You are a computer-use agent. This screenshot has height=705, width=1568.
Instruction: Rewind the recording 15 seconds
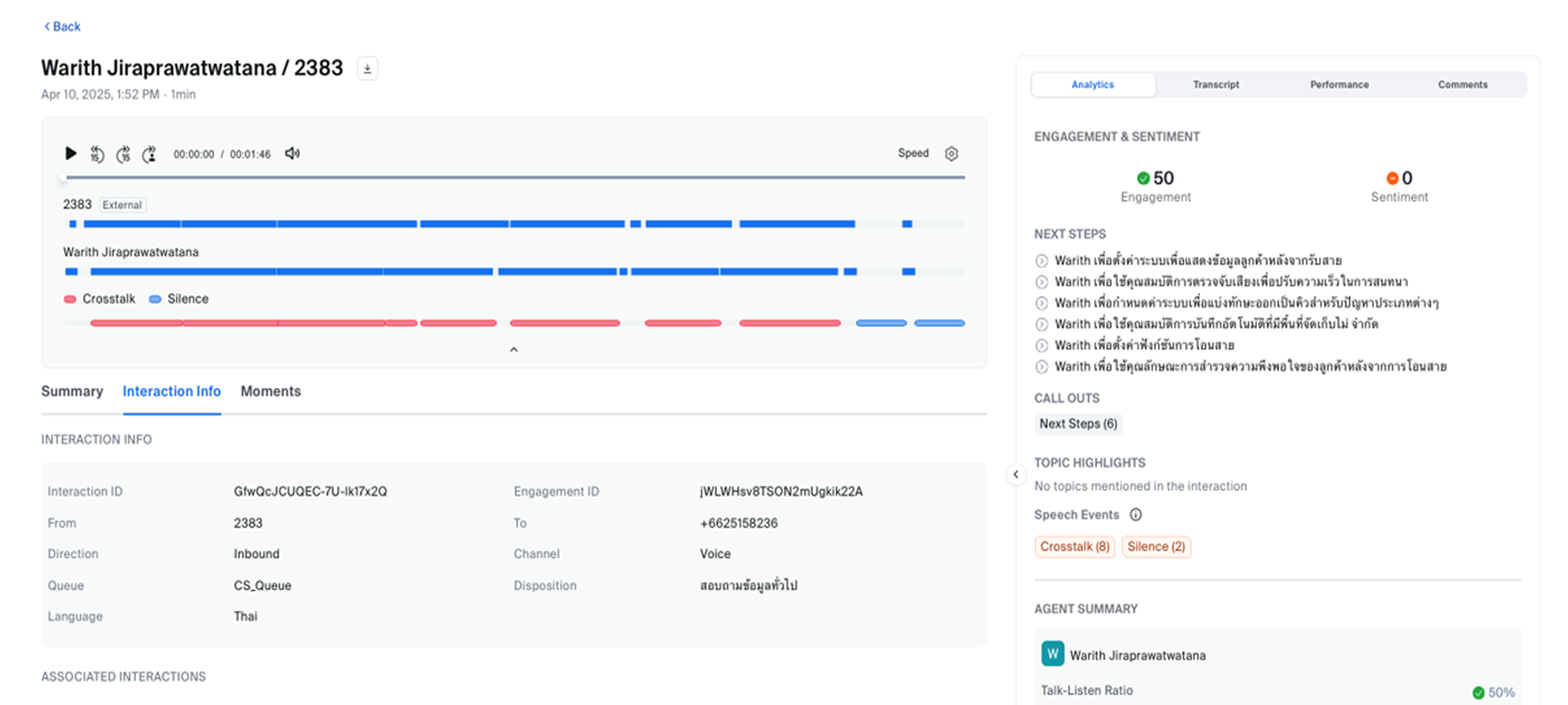(x=97, y=154)
